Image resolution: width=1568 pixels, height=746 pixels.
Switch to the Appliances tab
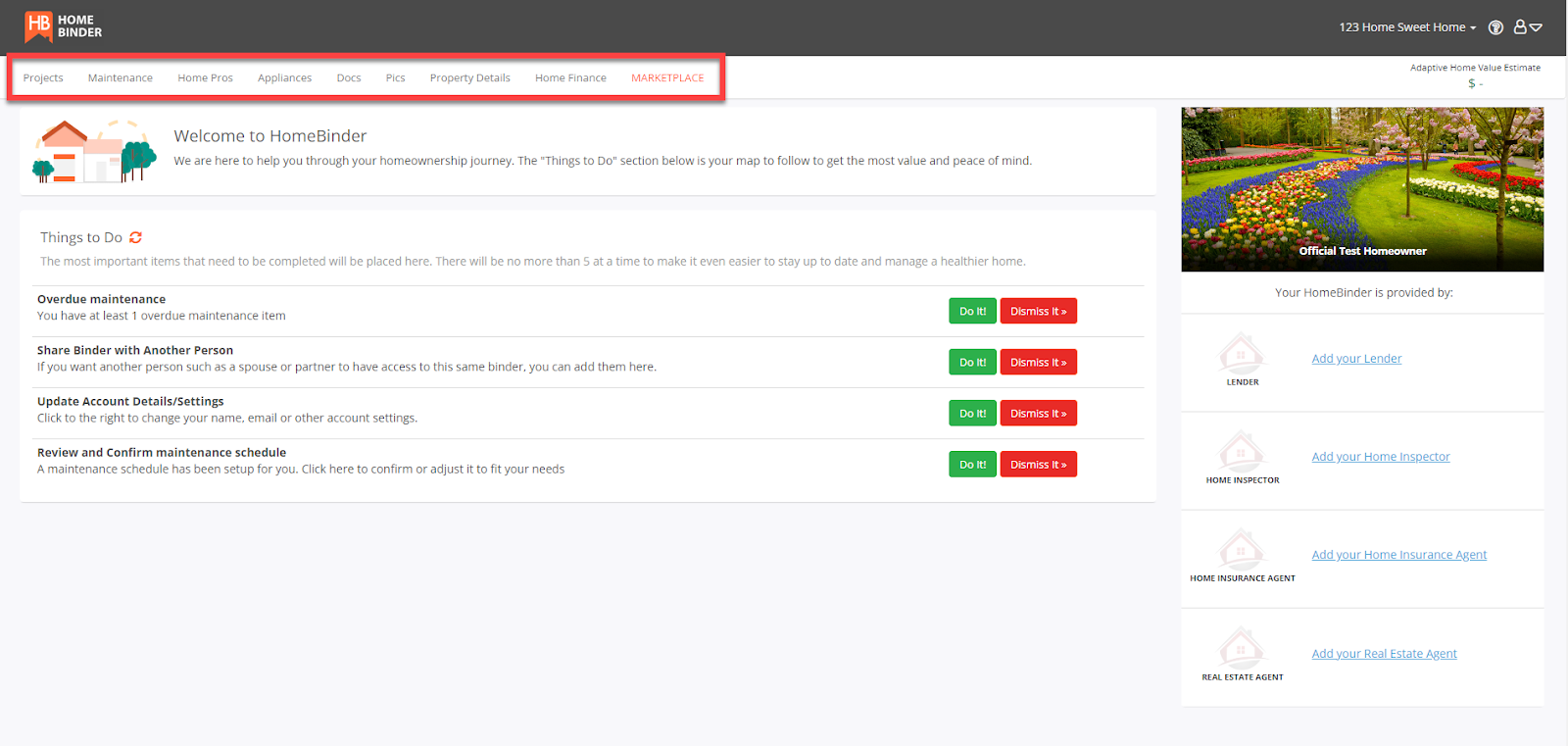(284, 77)
